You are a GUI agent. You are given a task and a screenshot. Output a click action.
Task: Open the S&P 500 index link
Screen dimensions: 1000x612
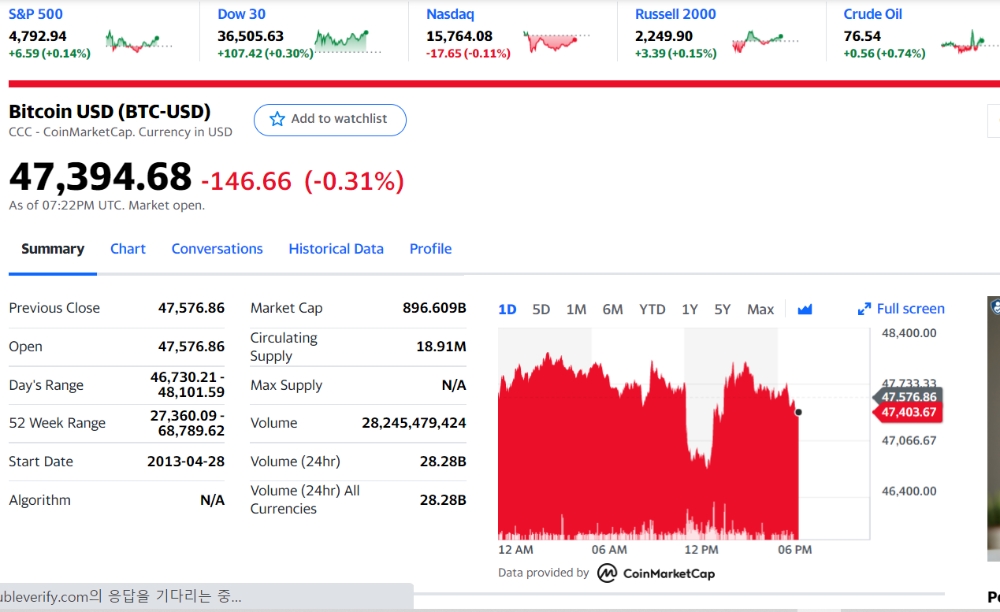(36, 14)
